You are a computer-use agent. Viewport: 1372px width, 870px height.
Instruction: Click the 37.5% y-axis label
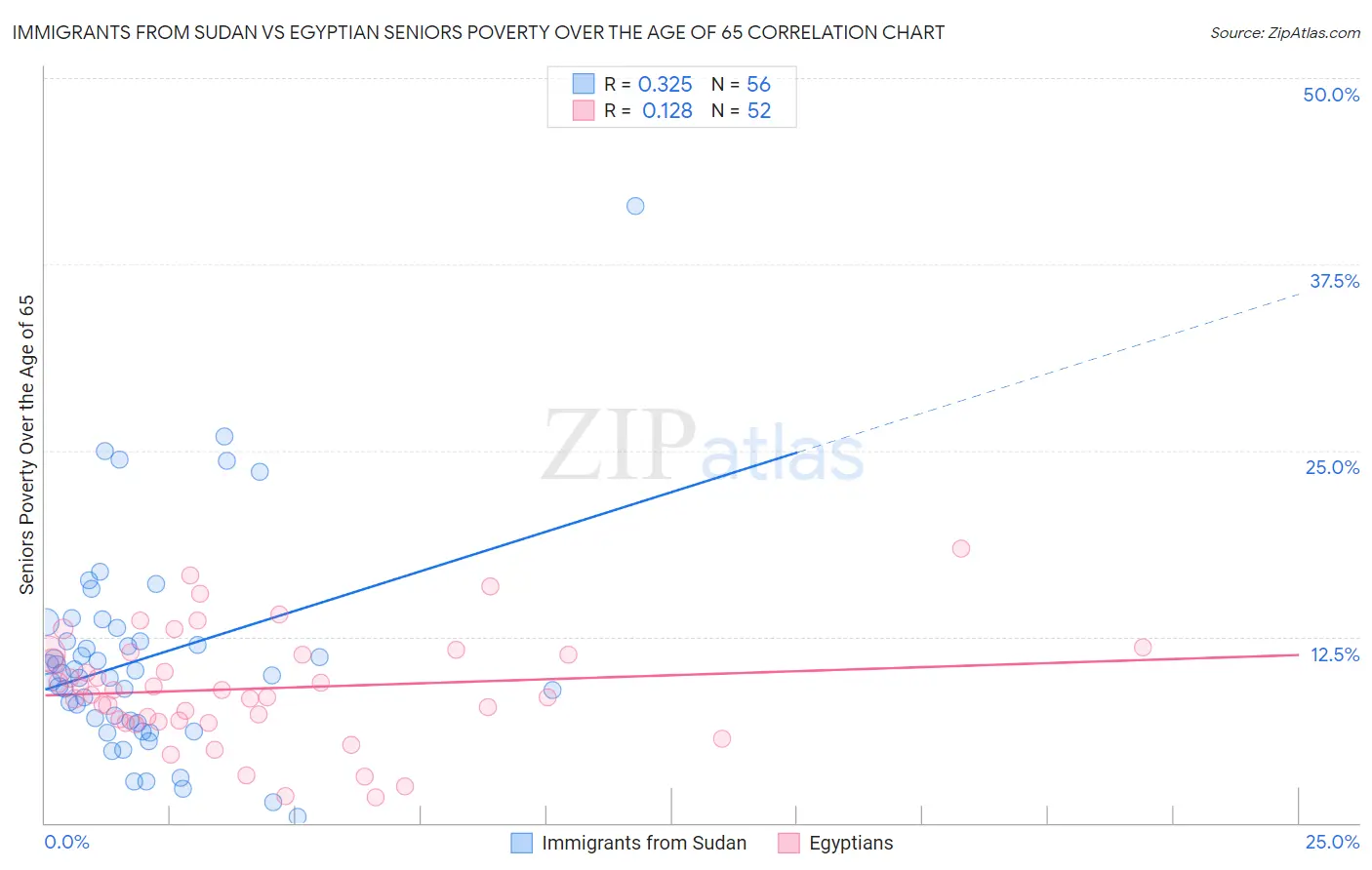[1334, 281]
